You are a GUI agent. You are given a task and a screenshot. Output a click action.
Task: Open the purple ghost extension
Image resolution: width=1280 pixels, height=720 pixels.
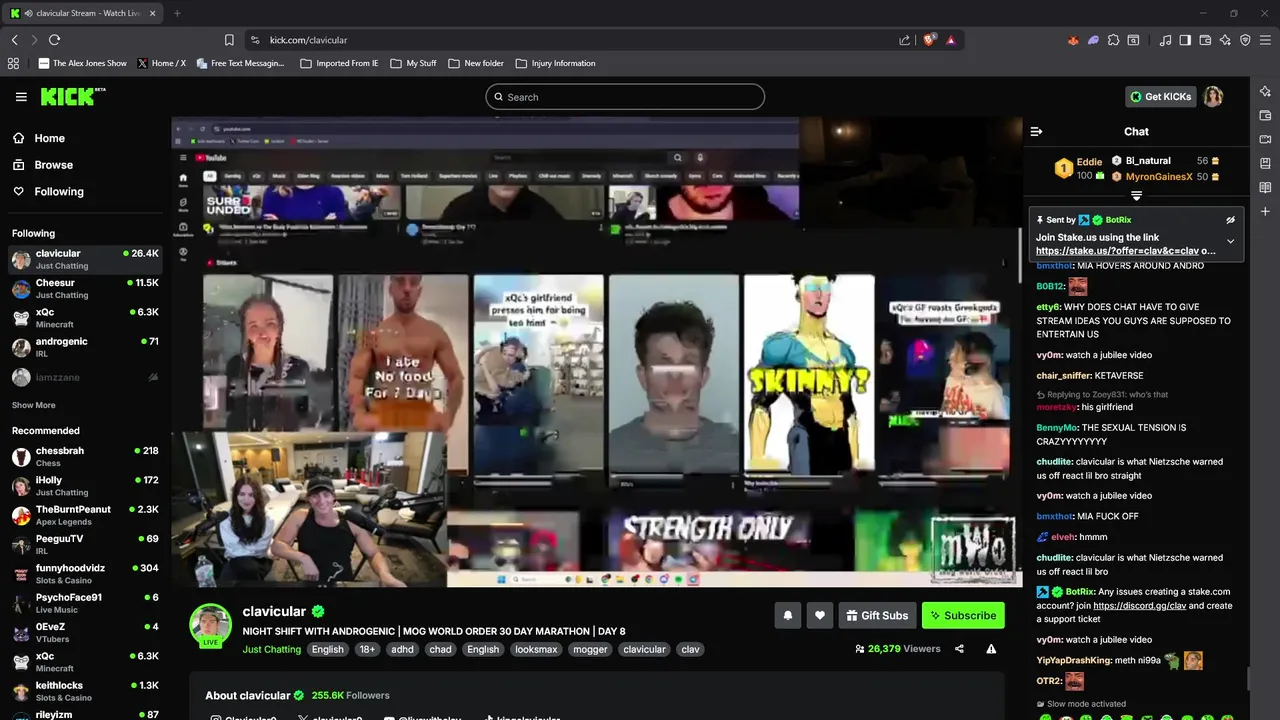pyautogui.click(x=1093, y=40)
